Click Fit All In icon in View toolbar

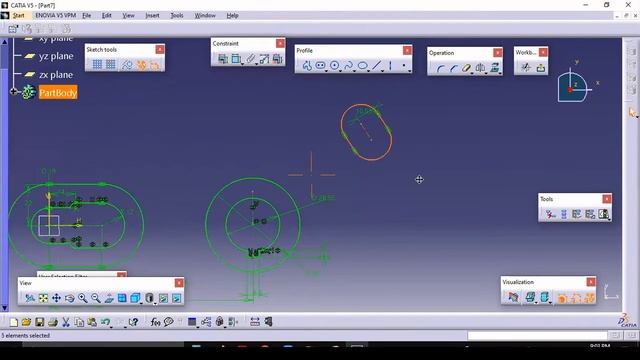[43, 298]
